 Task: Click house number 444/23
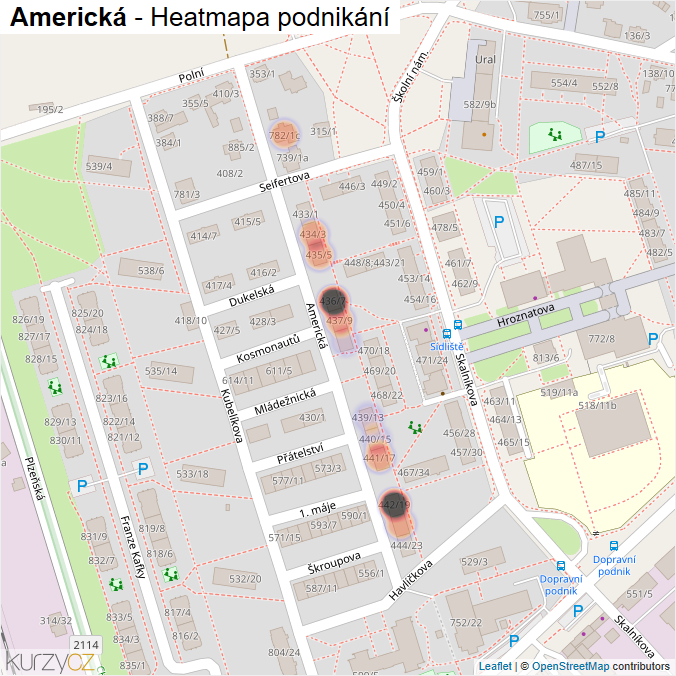pos(407,545)
